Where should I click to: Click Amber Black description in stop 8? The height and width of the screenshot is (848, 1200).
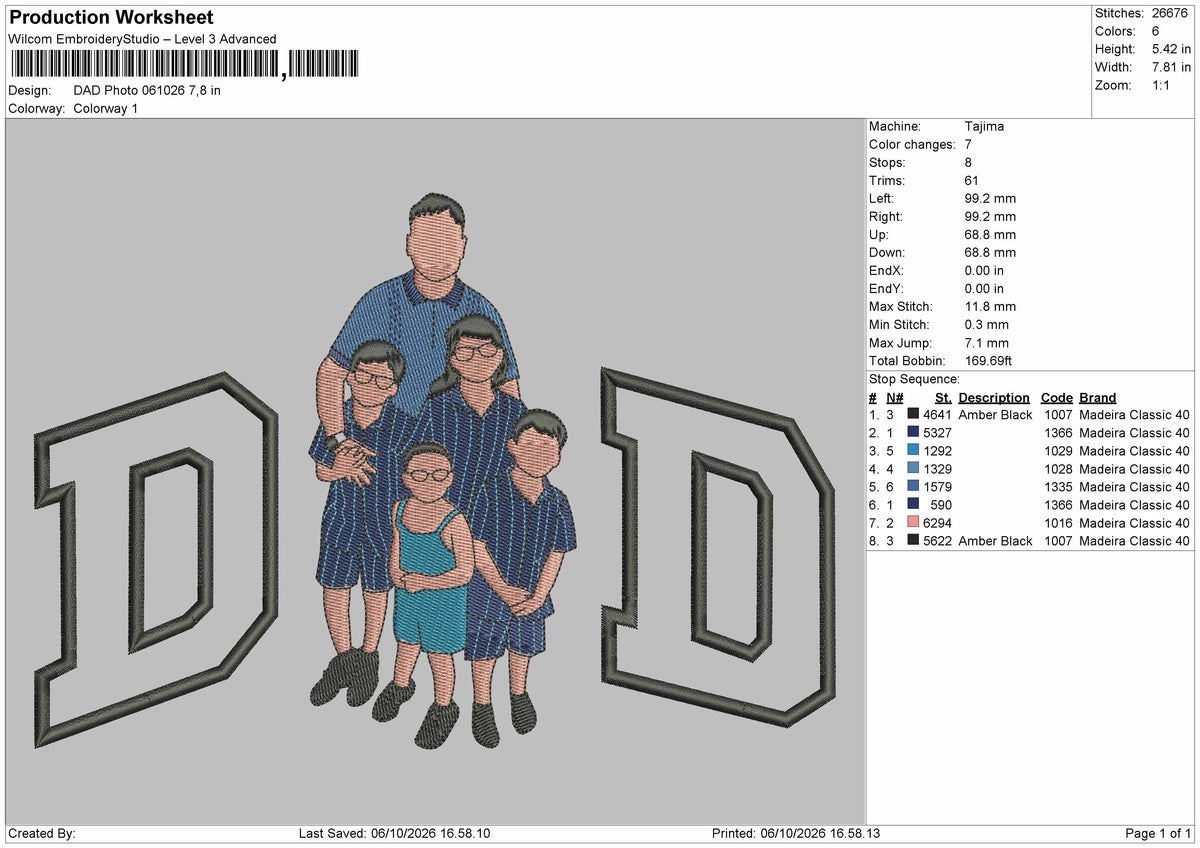pos(995,541)
